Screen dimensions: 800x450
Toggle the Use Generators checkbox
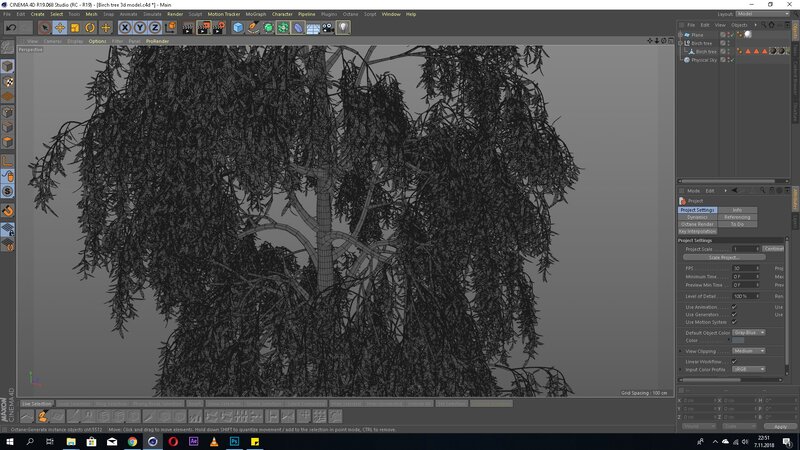(x=734, y=315)
